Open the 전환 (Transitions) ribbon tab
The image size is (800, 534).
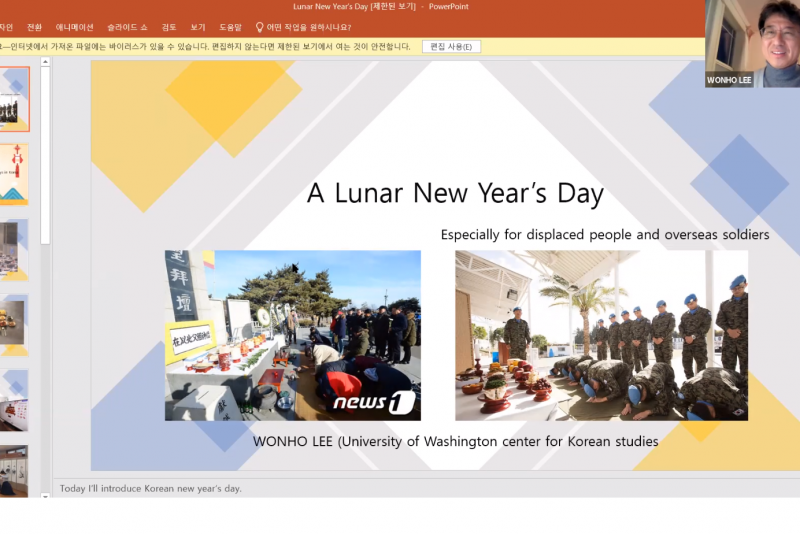coord(34,27)
